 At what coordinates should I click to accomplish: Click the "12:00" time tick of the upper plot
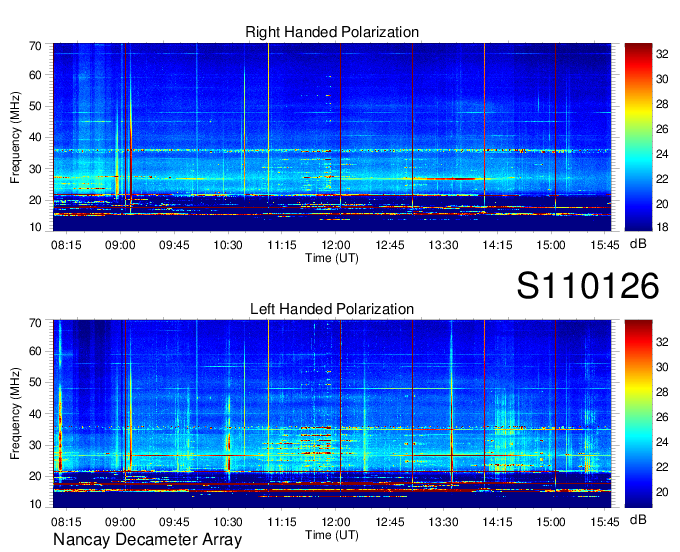(x=336, y=245)
